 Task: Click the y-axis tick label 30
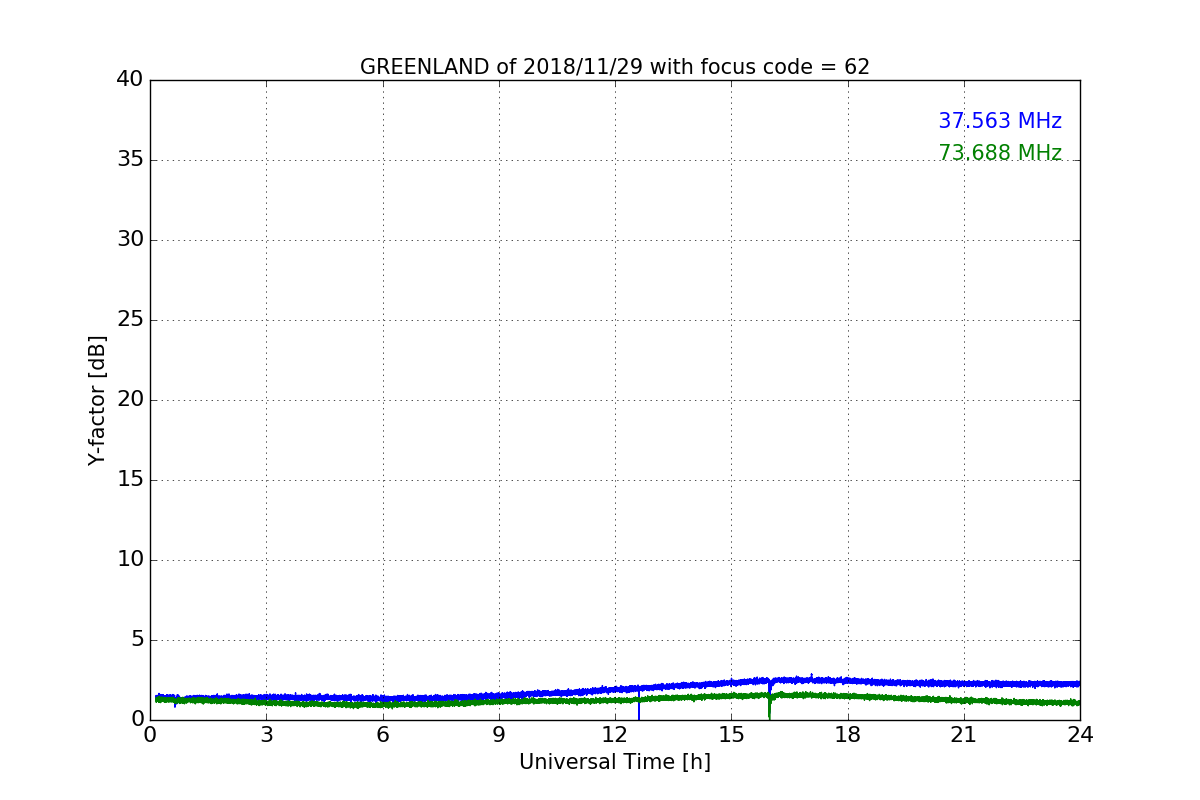[130, 240]
